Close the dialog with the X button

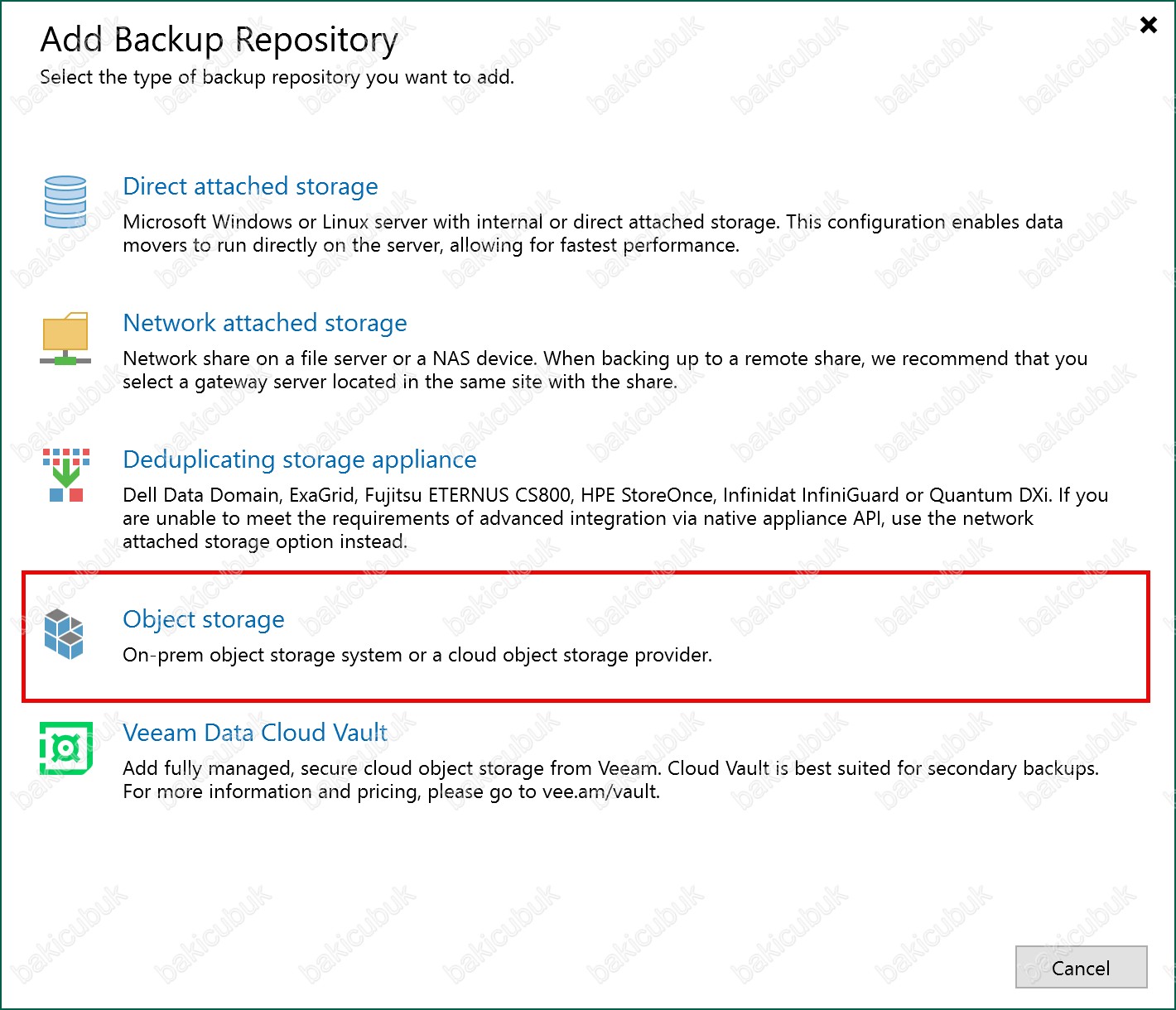tap(1149, 25)
